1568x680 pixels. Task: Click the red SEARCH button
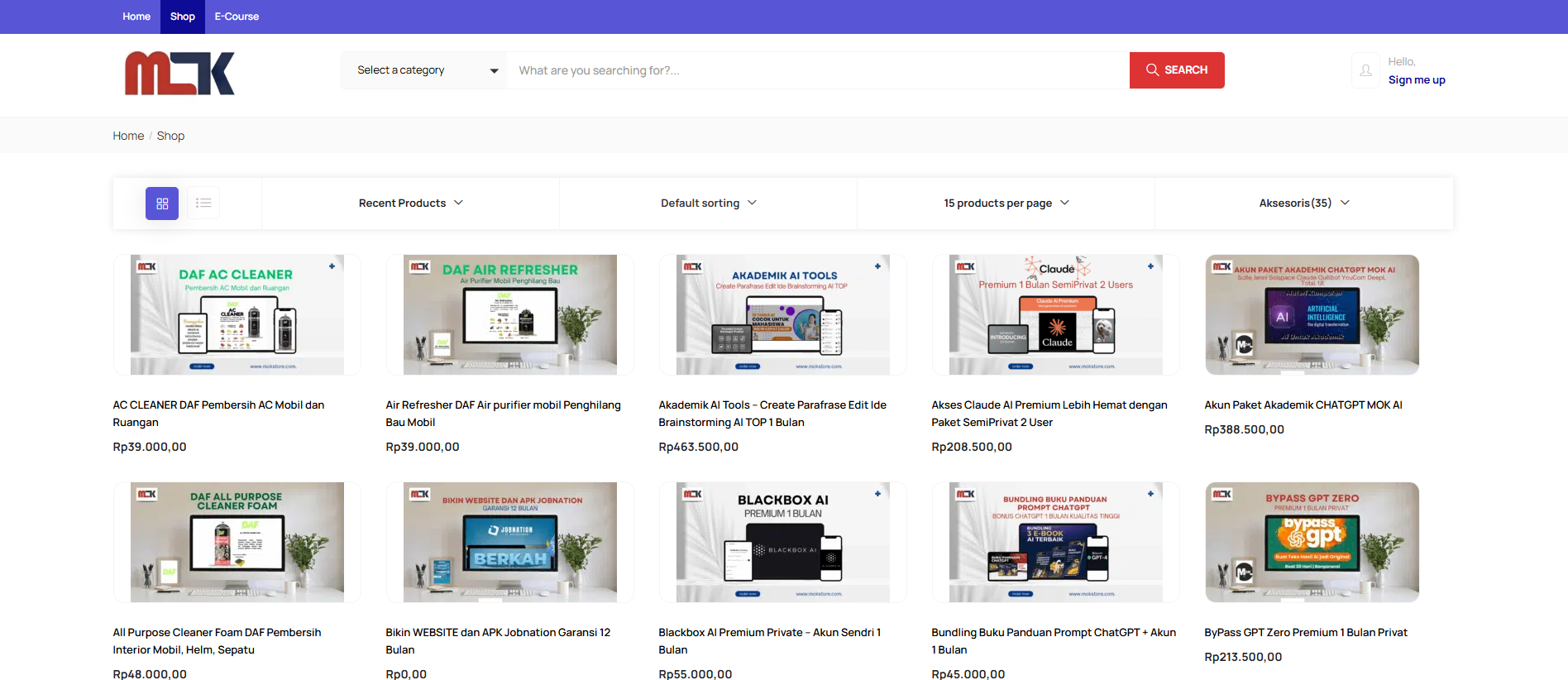(1177, 70)
